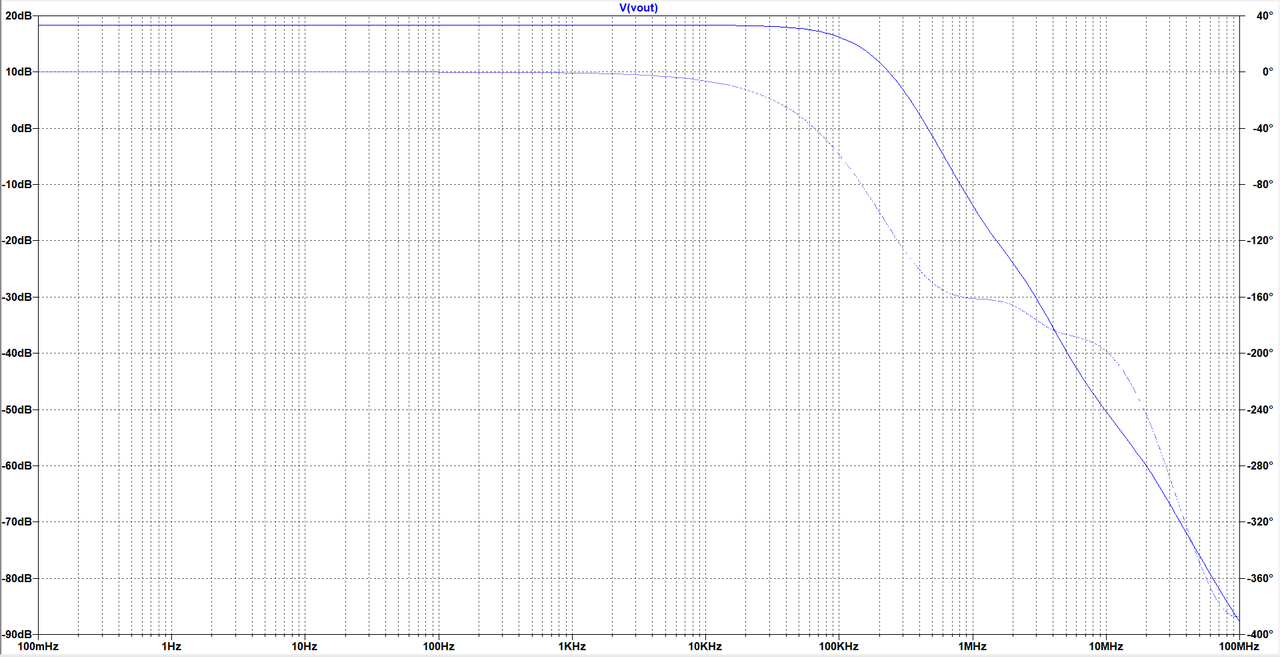Click the -30dB magnitude axis label
The height and width of the screenshot is (657, 1280).
[x=16, y=297]
